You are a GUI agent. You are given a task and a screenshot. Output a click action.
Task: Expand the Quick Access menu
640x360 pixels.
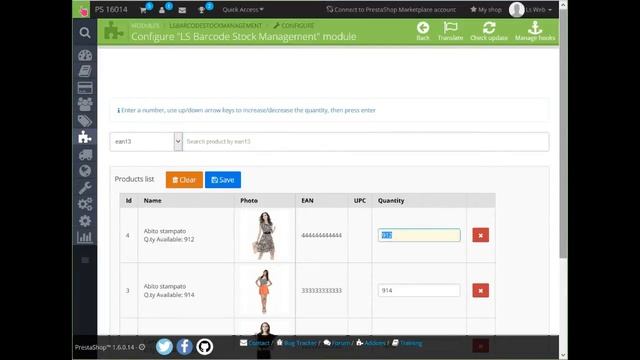(x=243, y=9)
